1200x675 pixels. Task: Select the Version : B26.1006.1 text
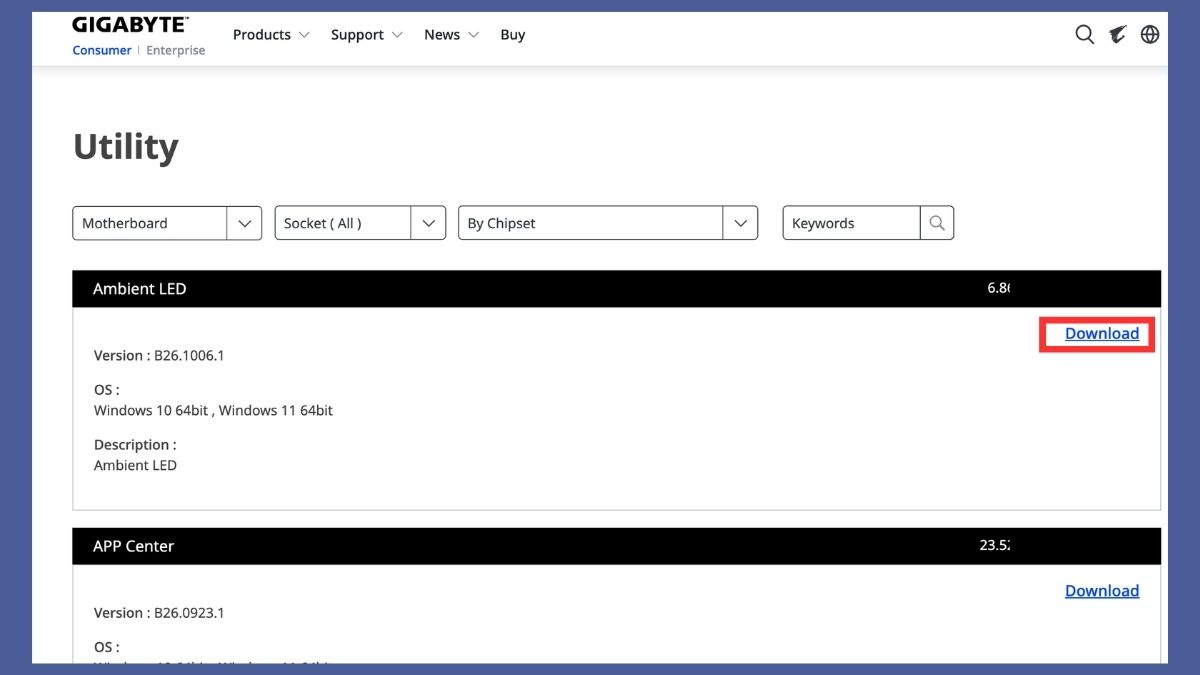click(159, 355)
